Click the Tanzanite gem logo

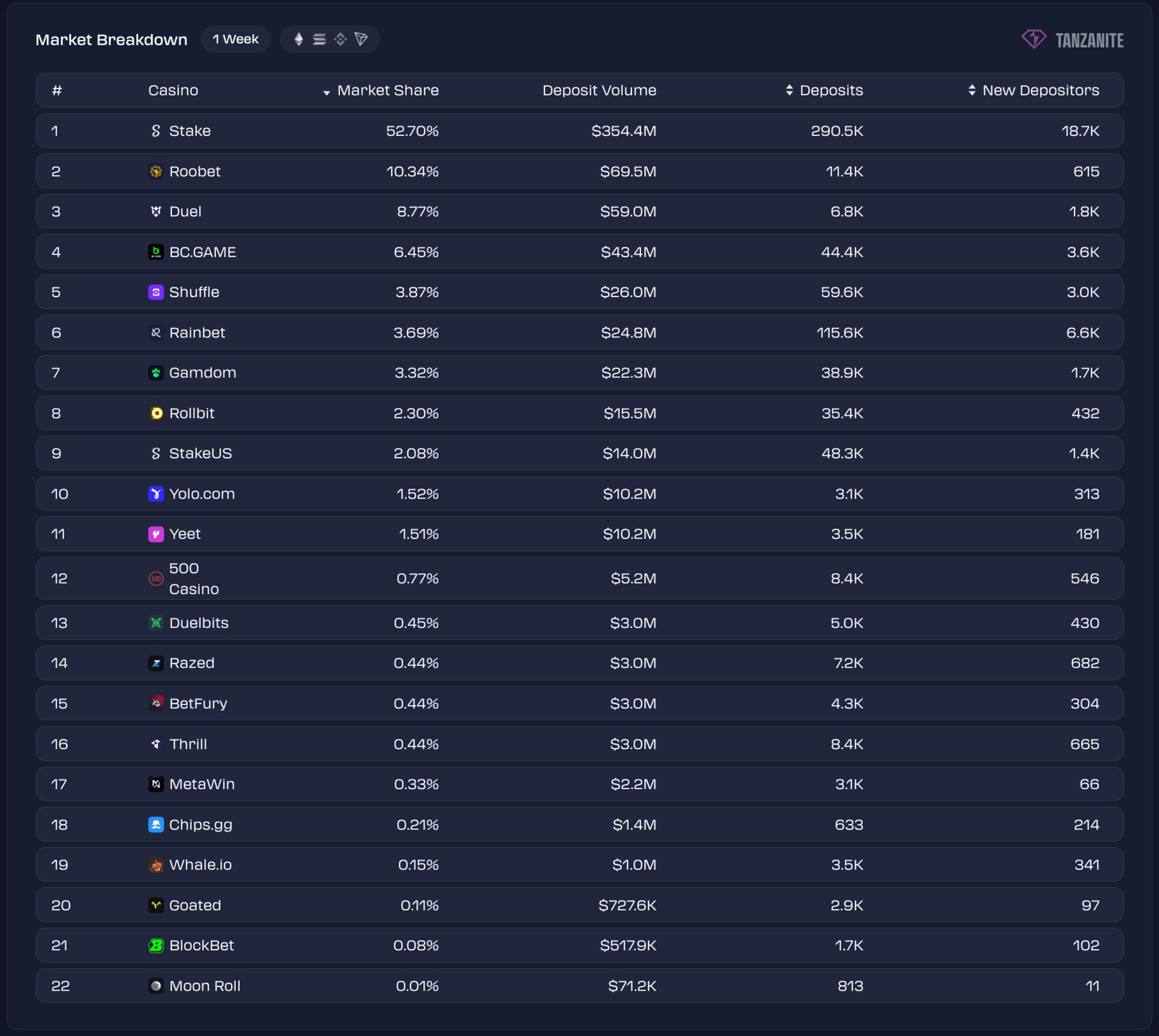pyautogui.click(x=1033, y=39)
